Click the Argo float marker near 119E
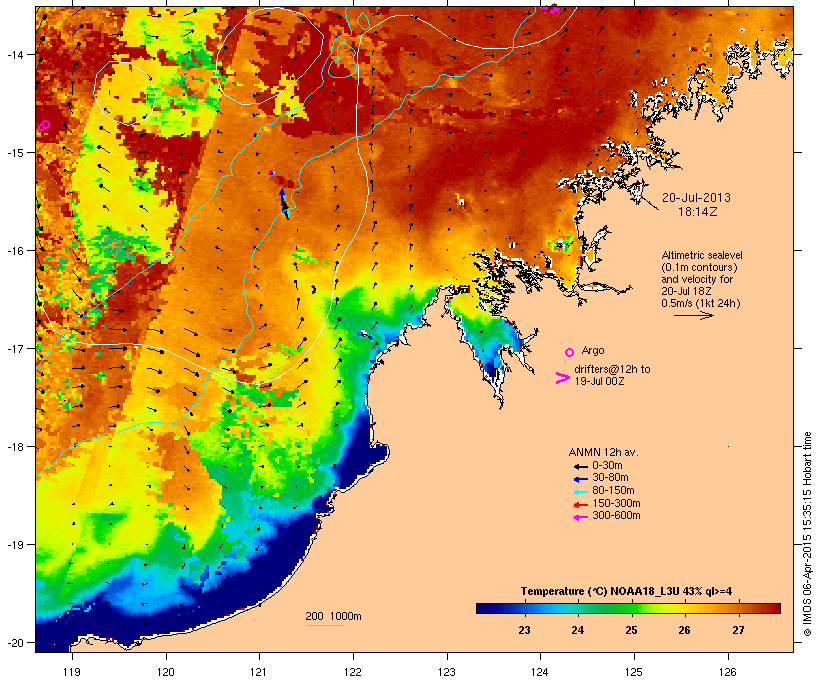The height and width of the screenshot is (680, 820). click(44, 125)
